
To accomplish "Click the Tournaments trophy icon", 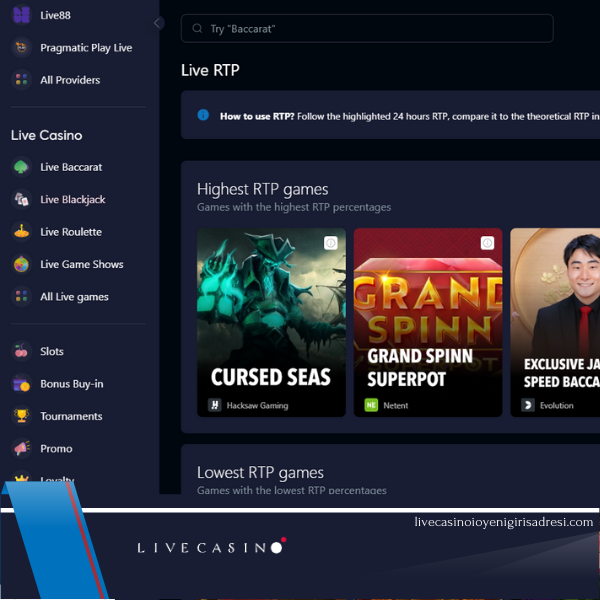I will [x=21, y=416].
